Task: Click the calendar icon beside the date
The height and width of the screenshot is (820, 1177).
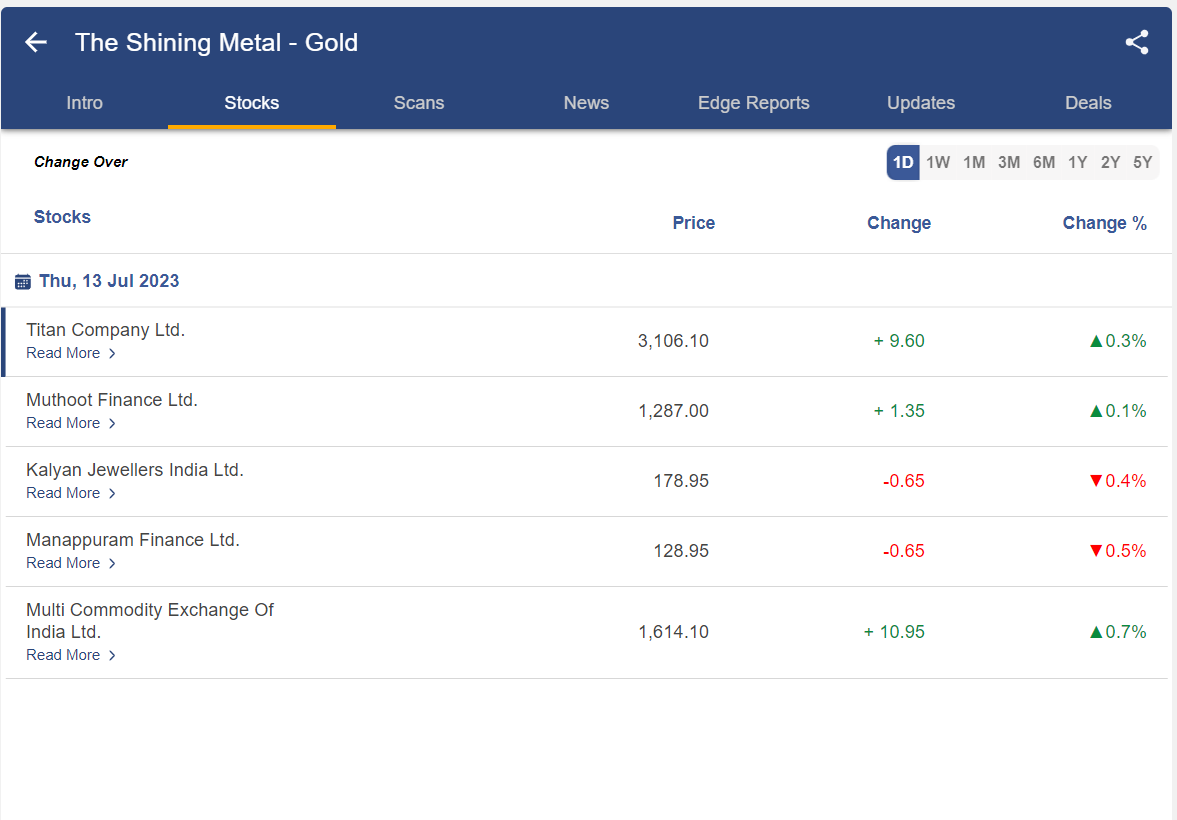Action: (23, 282)
